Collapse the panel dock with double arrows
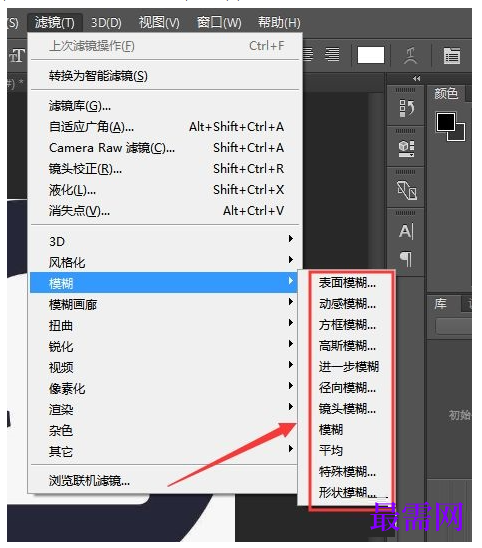Image resolution: width=482 pixels, height=548 pixels. point(417,79)
